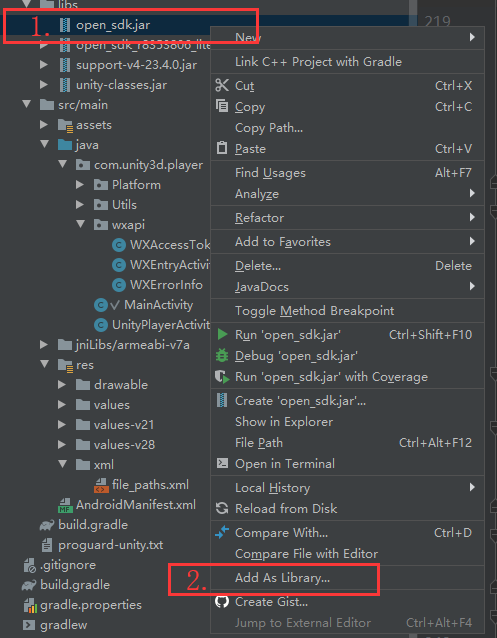Select the open_sdk.jar tree item
The image size is (497, 638).
click(113, 25)
